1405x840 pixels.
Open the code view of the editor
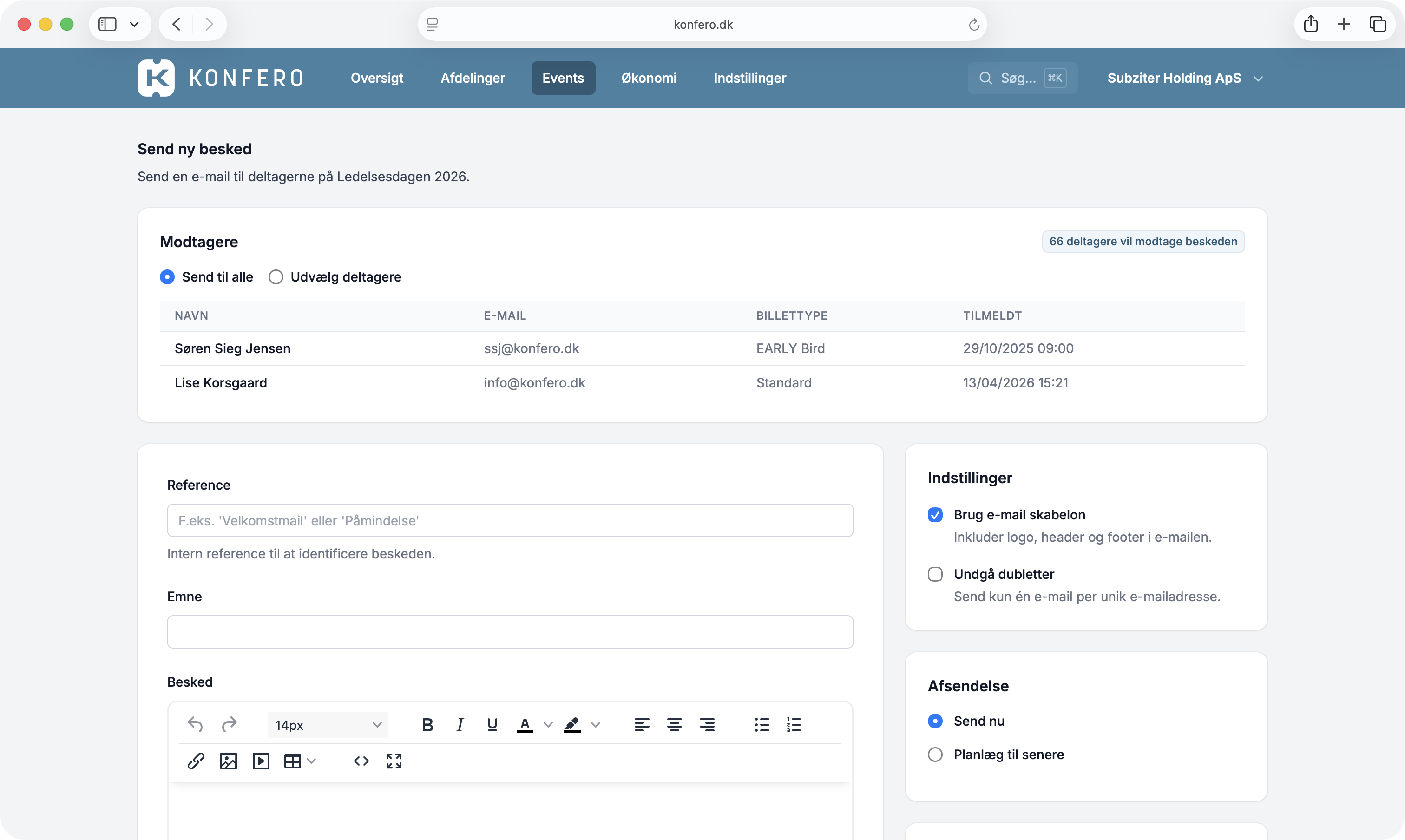point(361,761)
